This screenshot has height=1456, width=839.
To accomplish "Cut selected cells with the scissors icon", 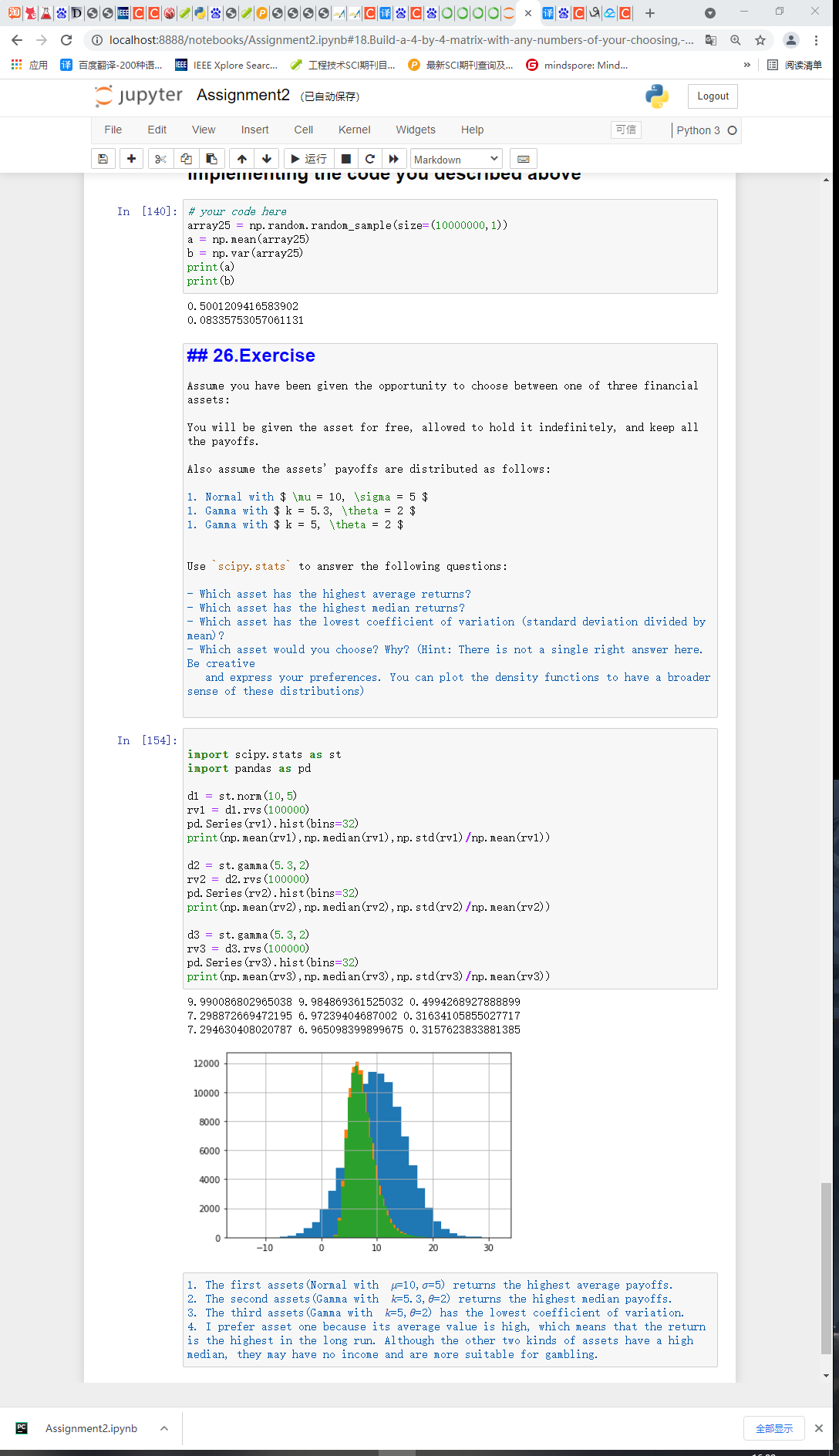I will [160, 159].
